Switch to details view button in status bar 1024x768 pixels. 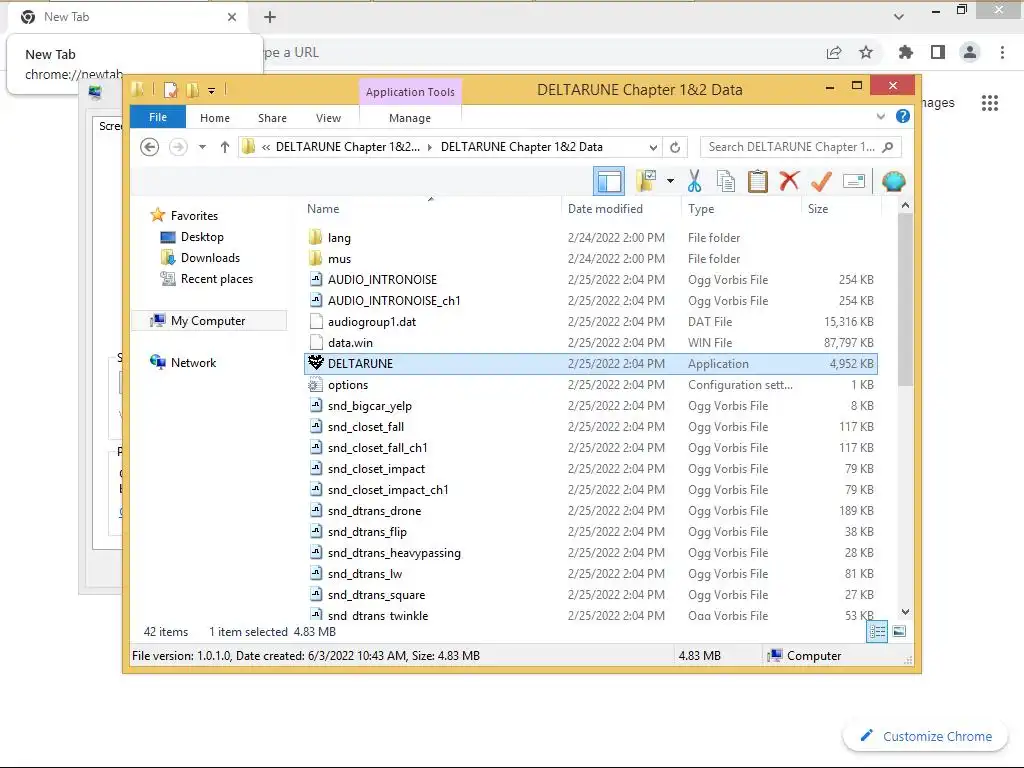(x=877, y=632)
